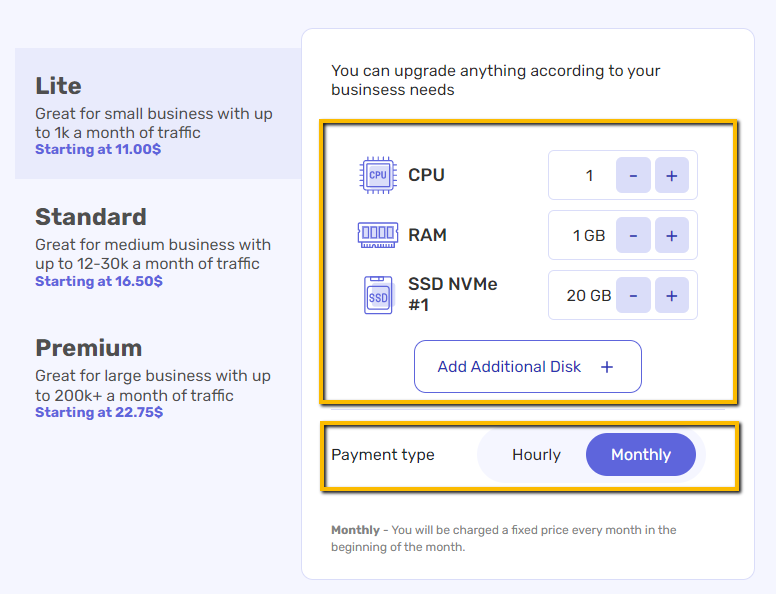Increase SSD NVMe size with plus
776x594 pixels.
tap(672, 295)
